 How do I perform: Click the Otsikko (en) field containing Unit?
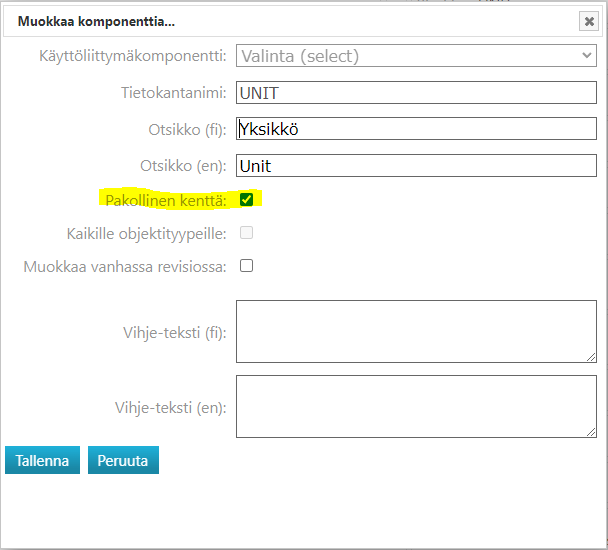(x=416, y=166)
